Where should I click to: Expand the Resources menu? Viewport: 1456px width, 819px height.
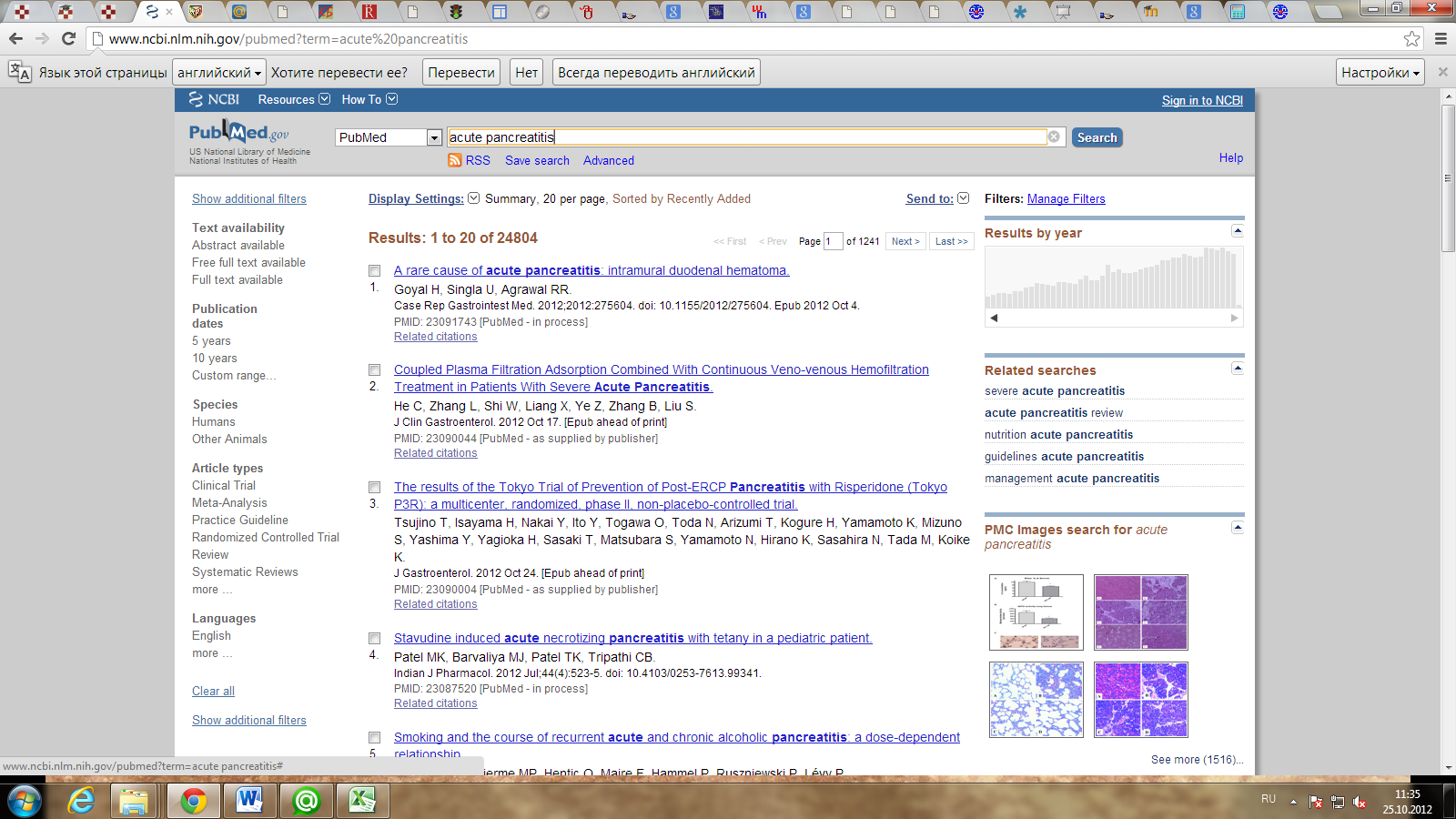tap(293, 99)
